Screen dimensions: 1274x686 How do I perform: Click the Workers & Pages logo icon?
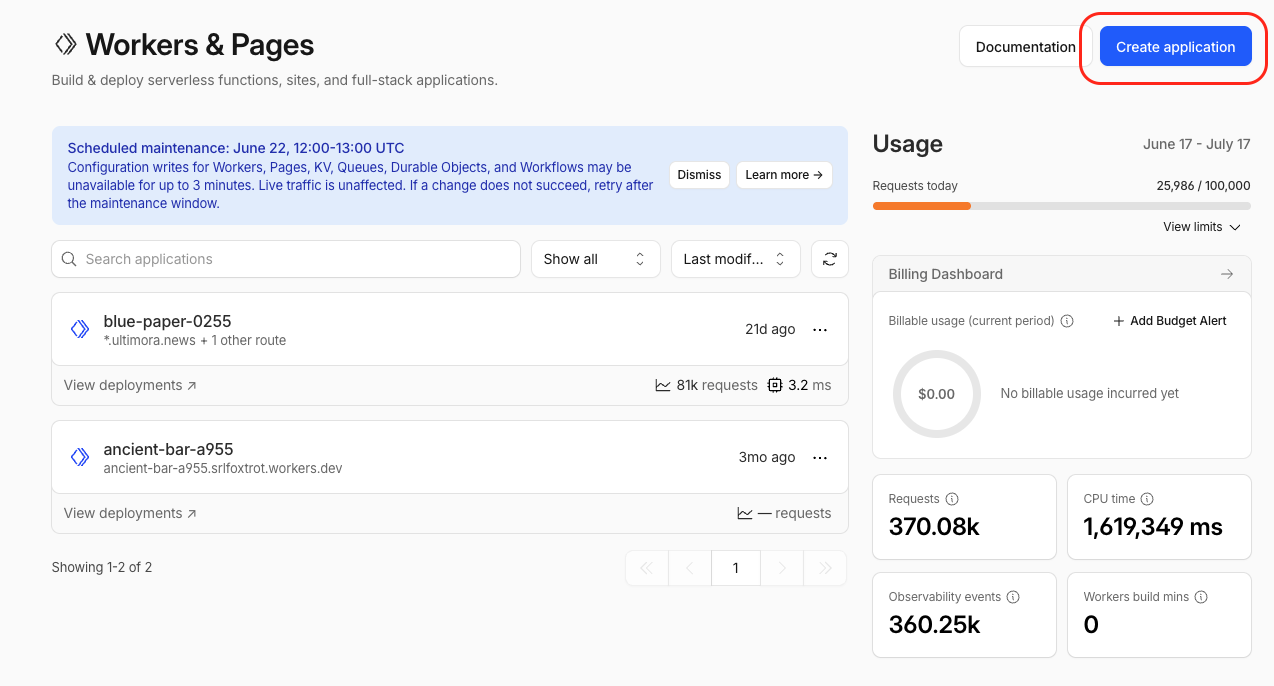(x=65, y=44)
